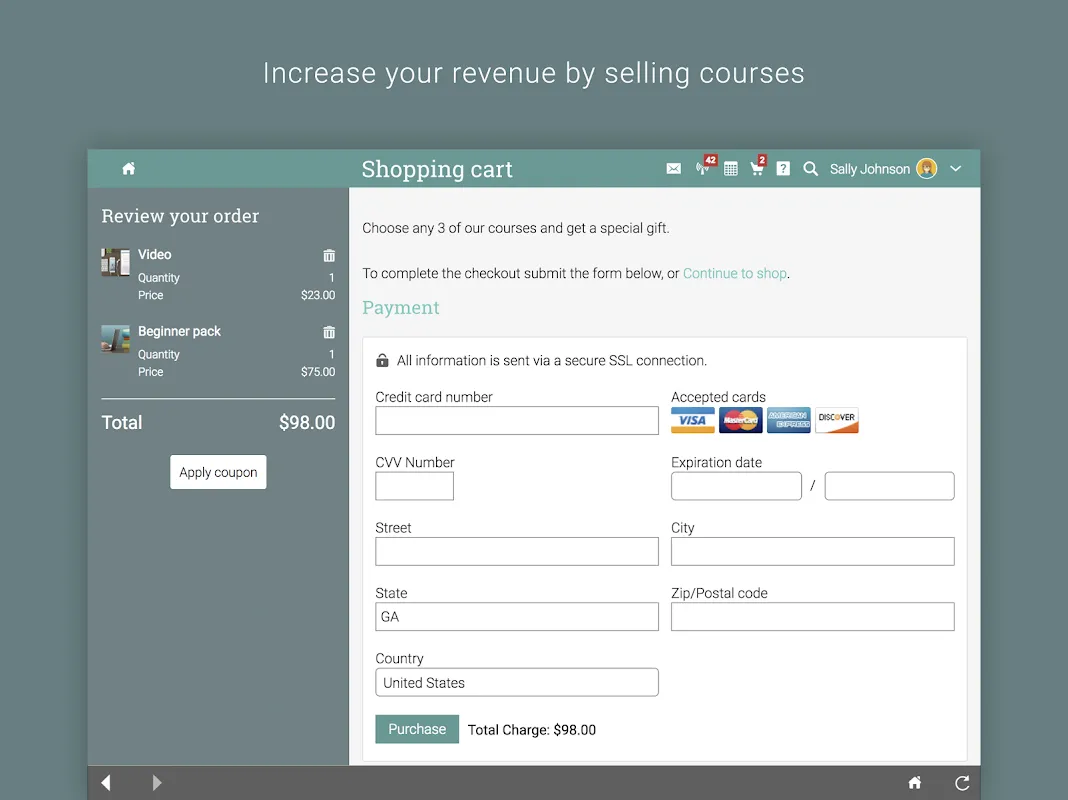Go back using bottom left arrow
The width and height of the screenshot is (1068, 800).
(106, 783)
